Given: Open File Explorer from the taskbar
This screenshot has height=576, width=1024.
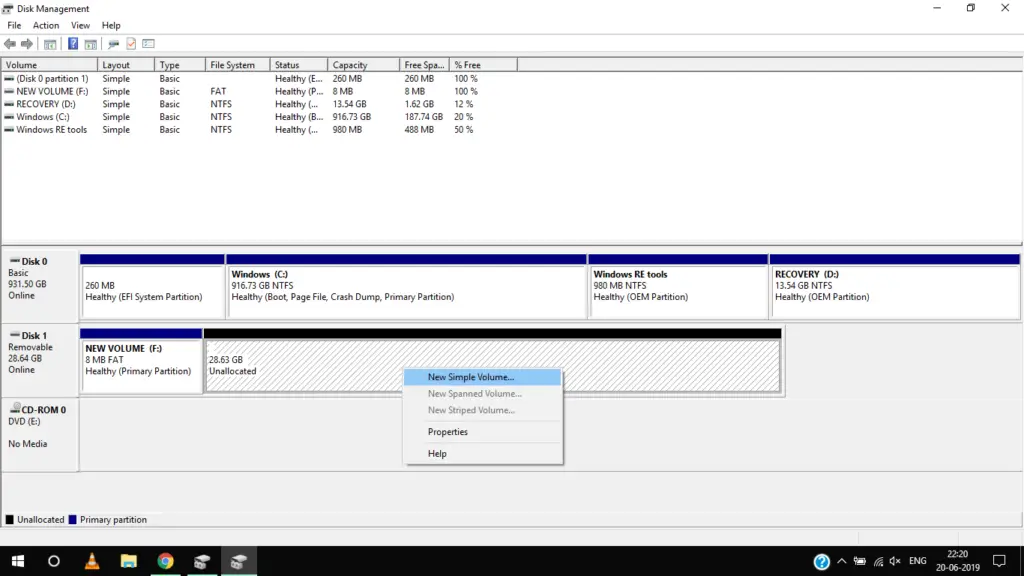Looking at the screenshot, I should point(129,561).
